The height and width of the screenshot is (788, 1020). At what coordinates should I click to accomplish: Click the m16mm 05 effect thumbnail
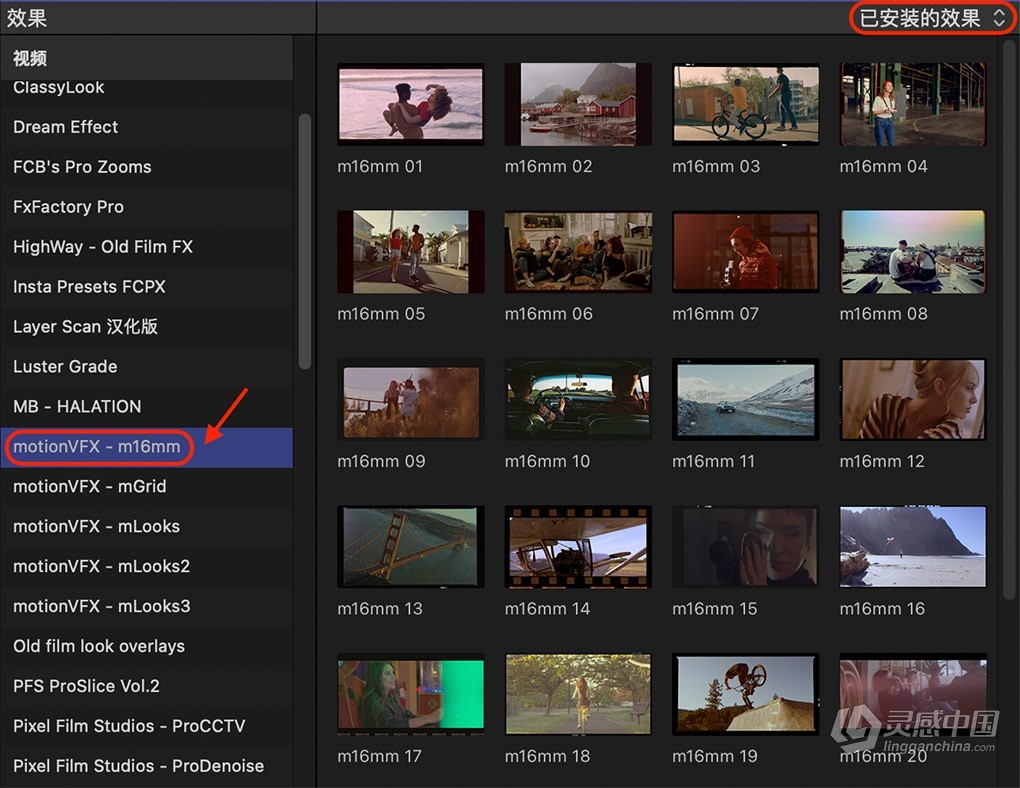410,252
